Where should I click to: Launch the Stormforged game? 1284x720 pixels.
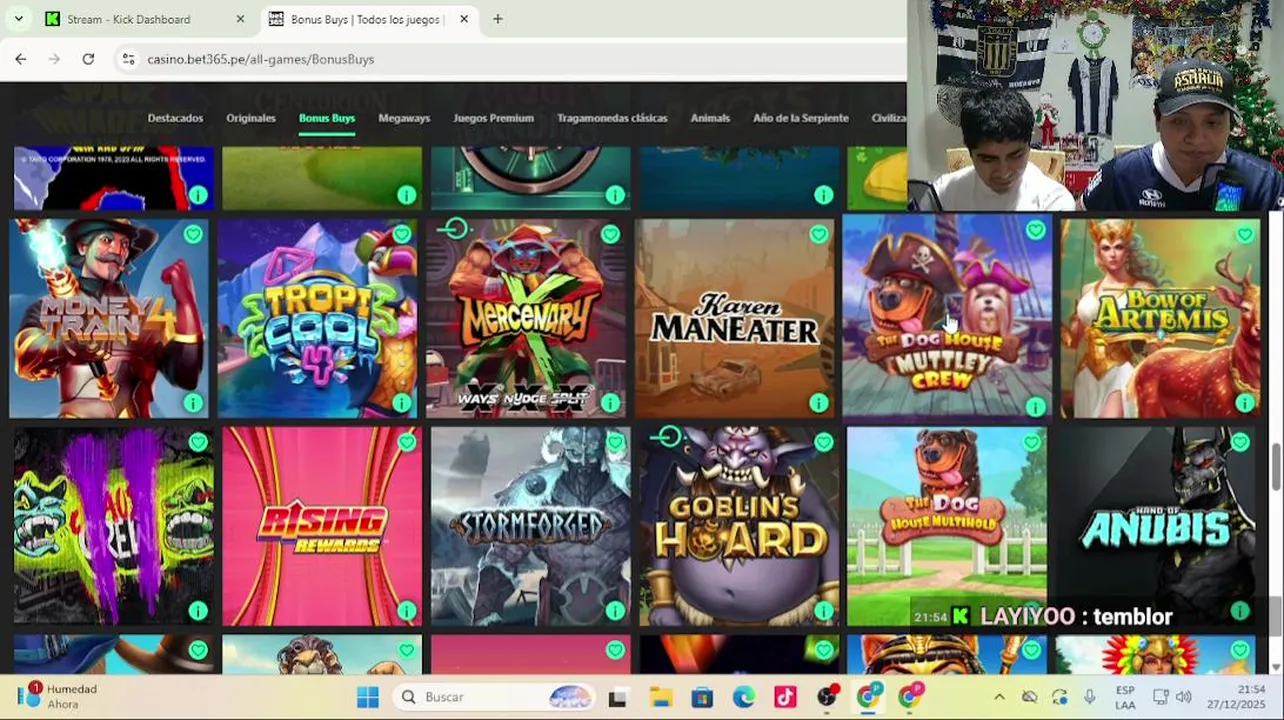[x=530, y=526]
